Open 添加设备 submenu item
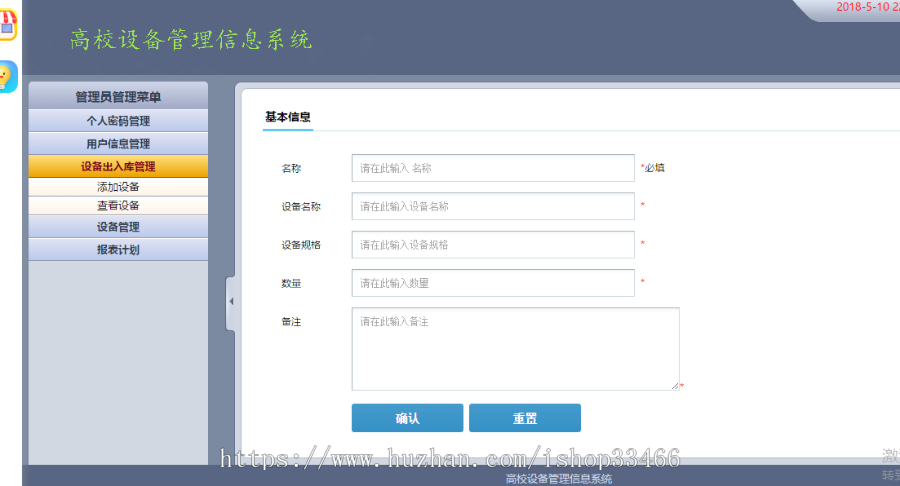The image size is (900, 486). (118, 187)
